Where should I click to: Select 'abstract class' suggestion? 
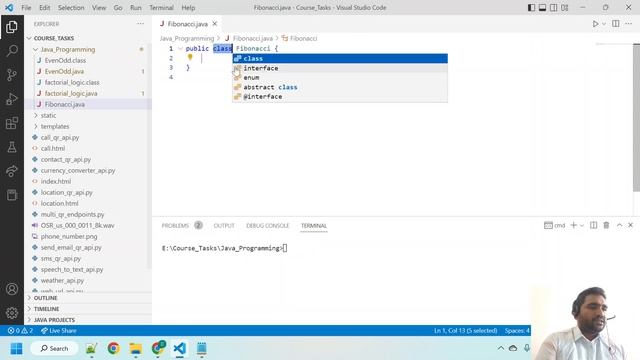[340, 87]
